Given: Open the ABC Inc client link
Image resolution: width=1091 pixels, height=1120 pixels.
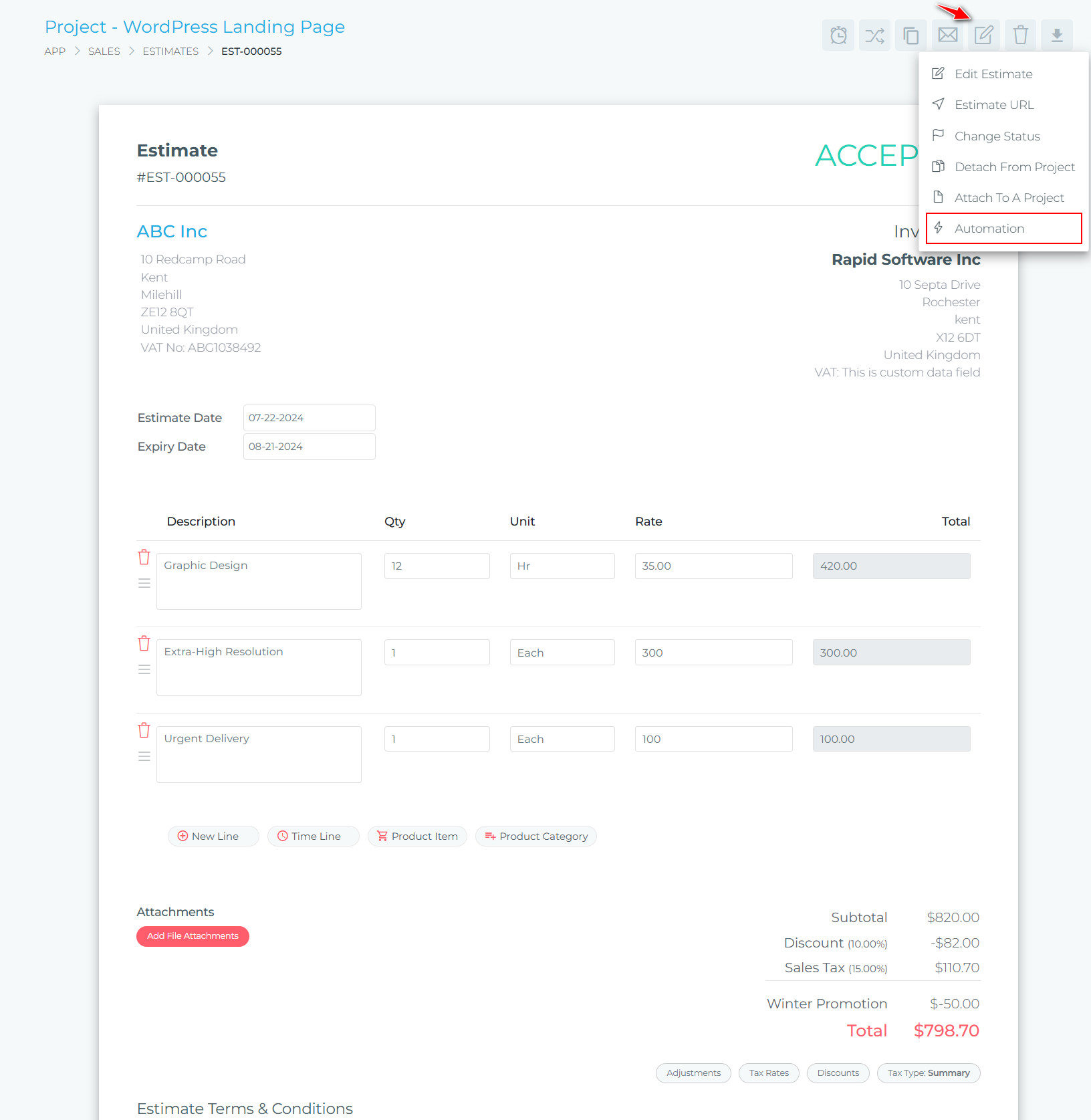Looking at the screenshot, I should [x=172, y=231].
